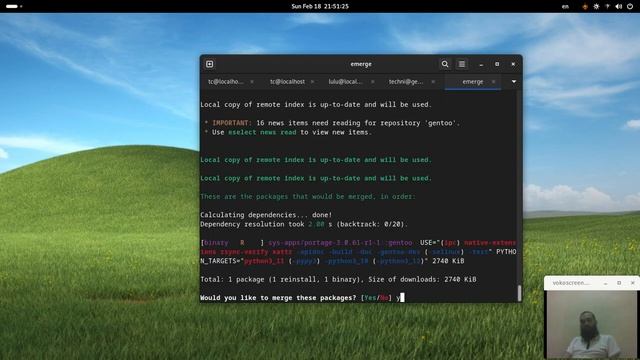Select the active emerge tab

tap(473, 82)
